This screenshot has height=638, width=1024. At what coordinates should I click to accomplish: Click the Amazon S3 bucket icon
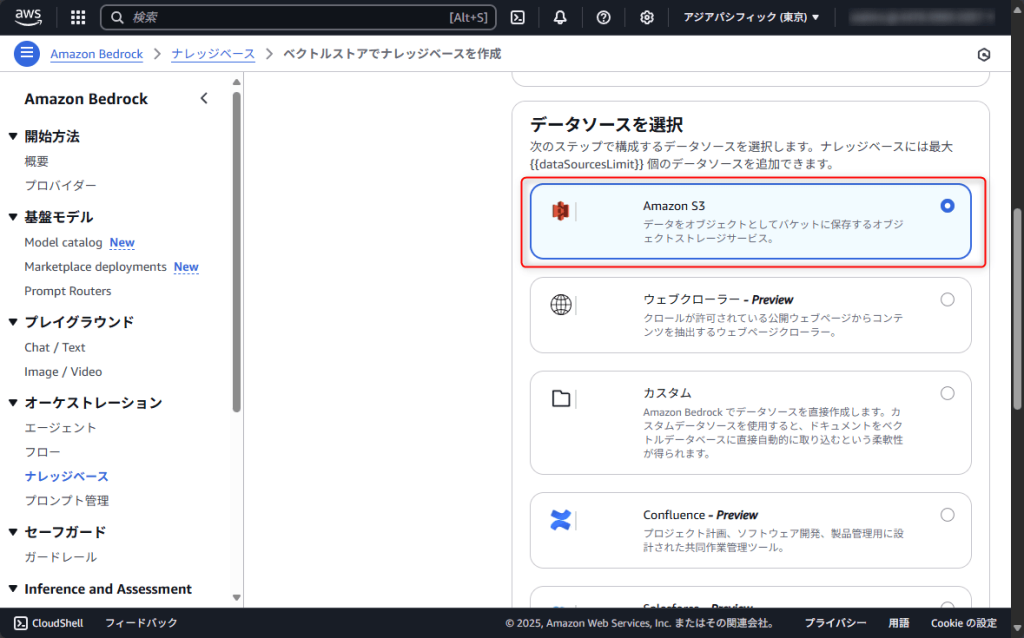click(x=560, y=211)
